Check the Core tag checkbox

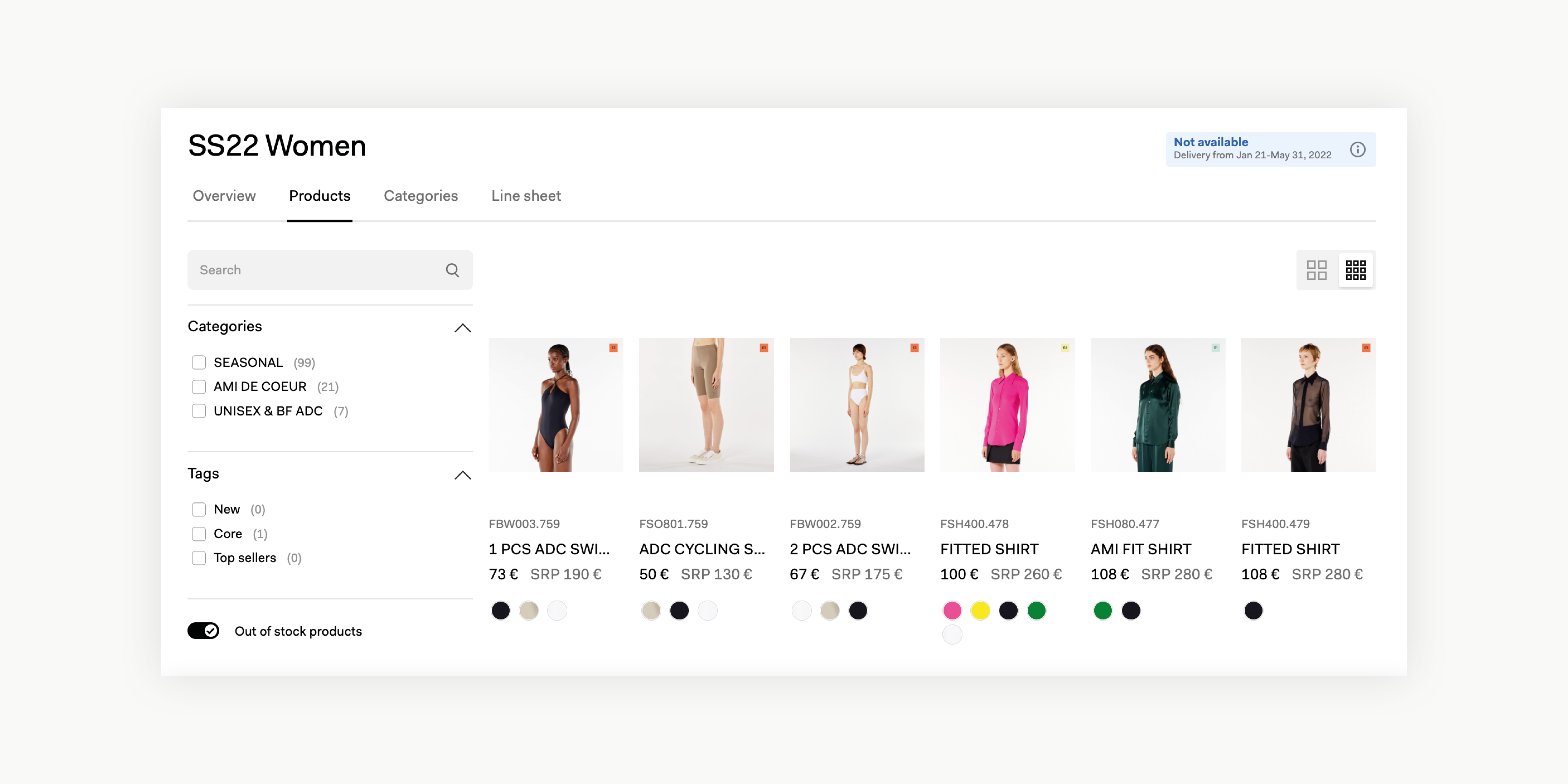pyautogui.click(x=199, y=534)
